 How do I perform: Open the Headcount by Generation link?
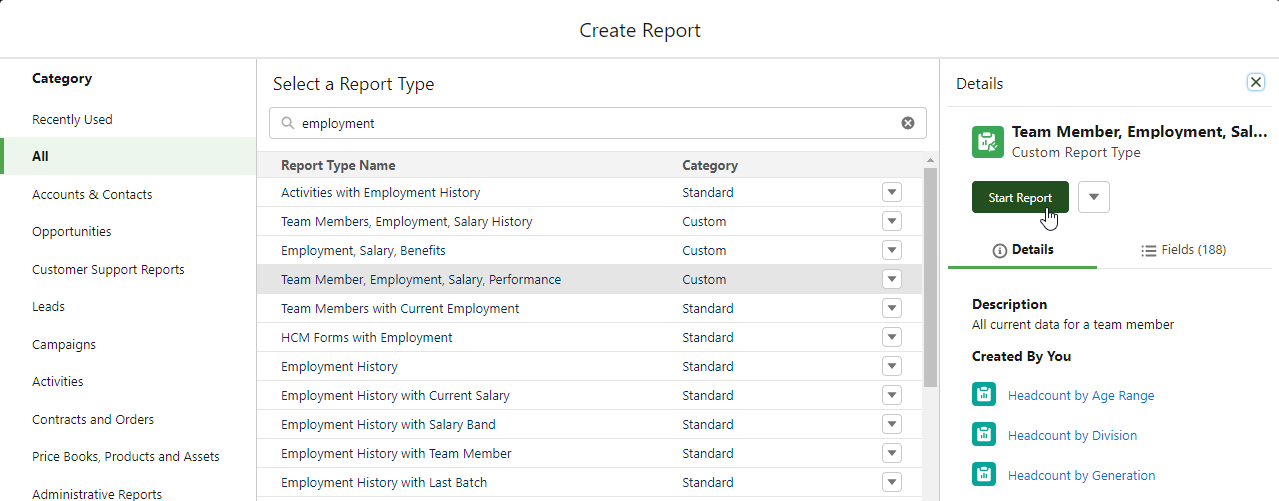(x=1081, y=475)
